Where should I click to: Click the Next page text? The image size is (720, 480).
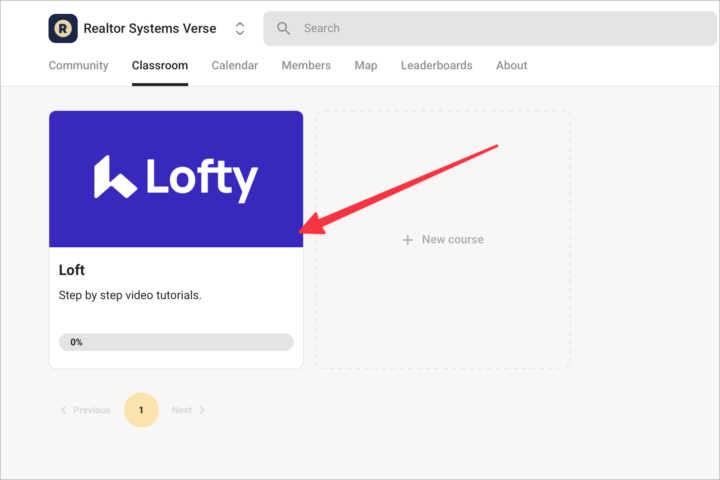click(182, 410)
